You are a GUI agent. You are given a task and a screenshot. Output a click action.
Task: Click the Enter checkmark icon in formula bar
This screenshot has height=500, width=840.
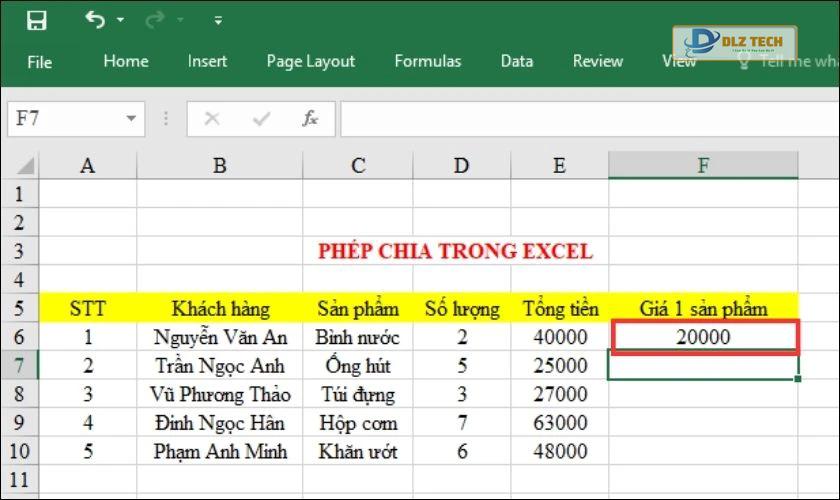pyautogui.click(x=261, y=118)
